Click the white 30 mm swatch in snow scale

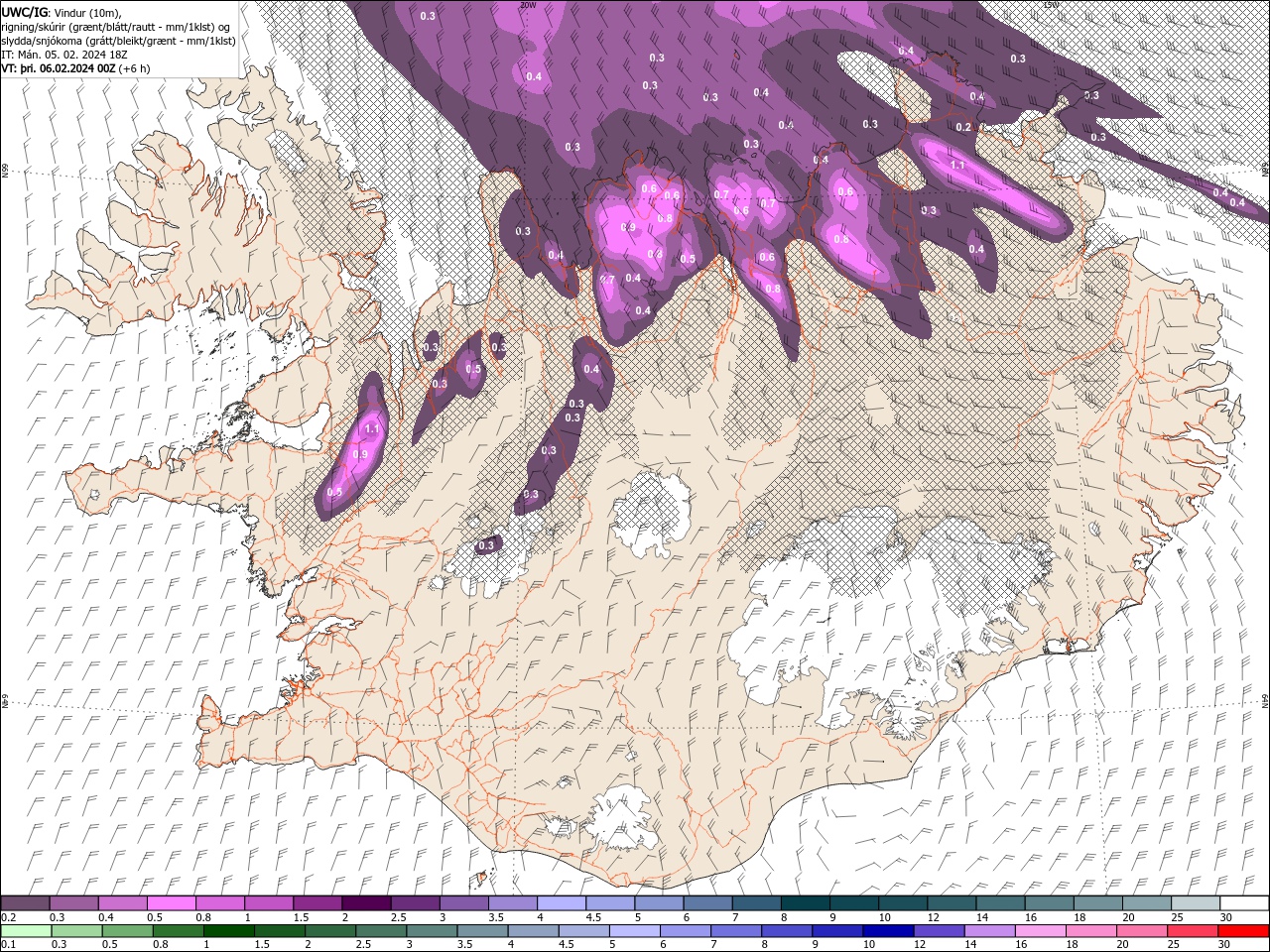[1243, 903]
